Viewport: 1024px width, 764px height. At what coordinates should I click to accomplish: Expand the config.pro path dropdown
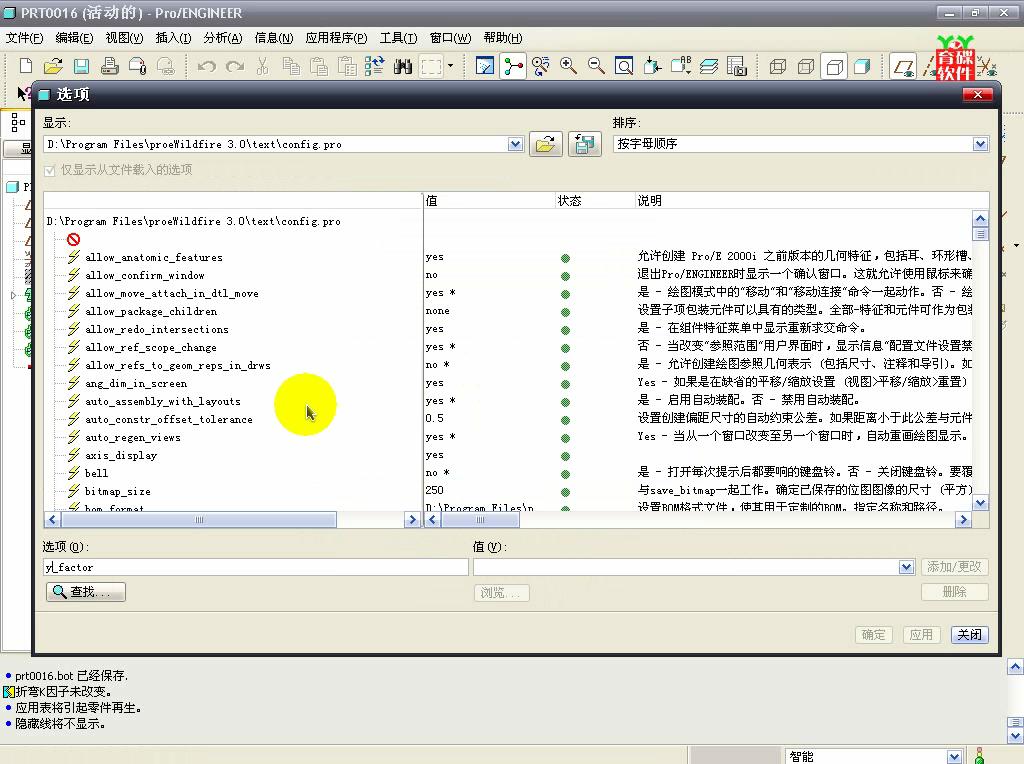[515, 144]
